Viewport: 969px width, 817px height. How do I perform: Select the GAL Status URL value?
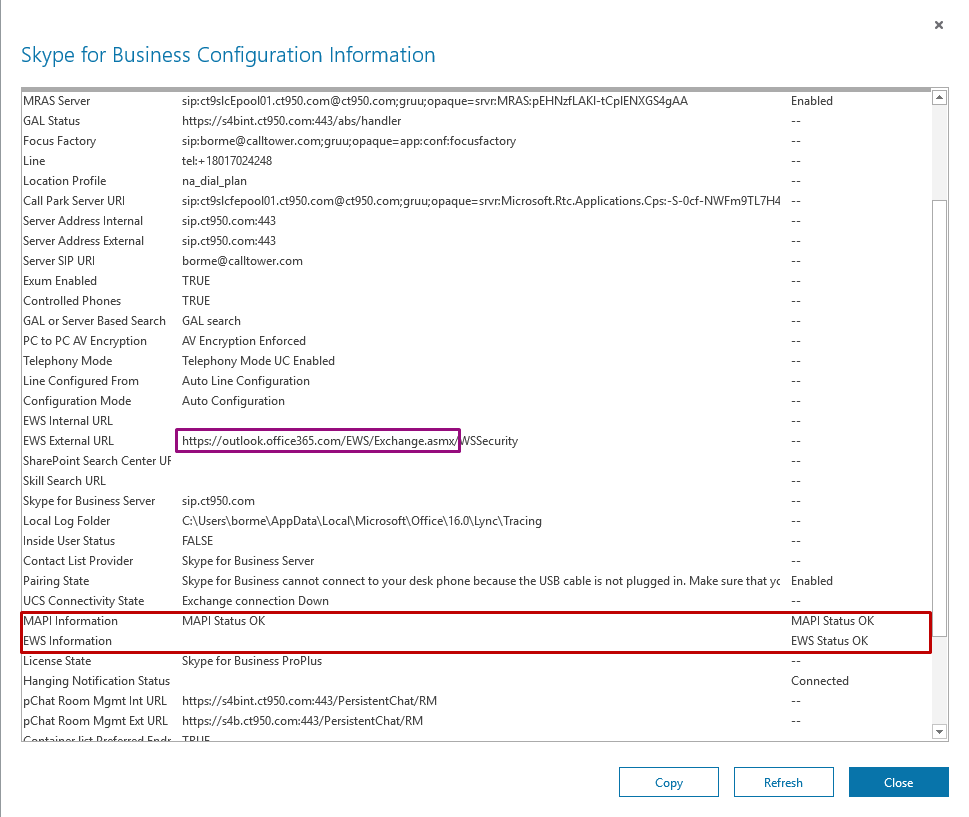pyautogui.click(x=291, y=121)
